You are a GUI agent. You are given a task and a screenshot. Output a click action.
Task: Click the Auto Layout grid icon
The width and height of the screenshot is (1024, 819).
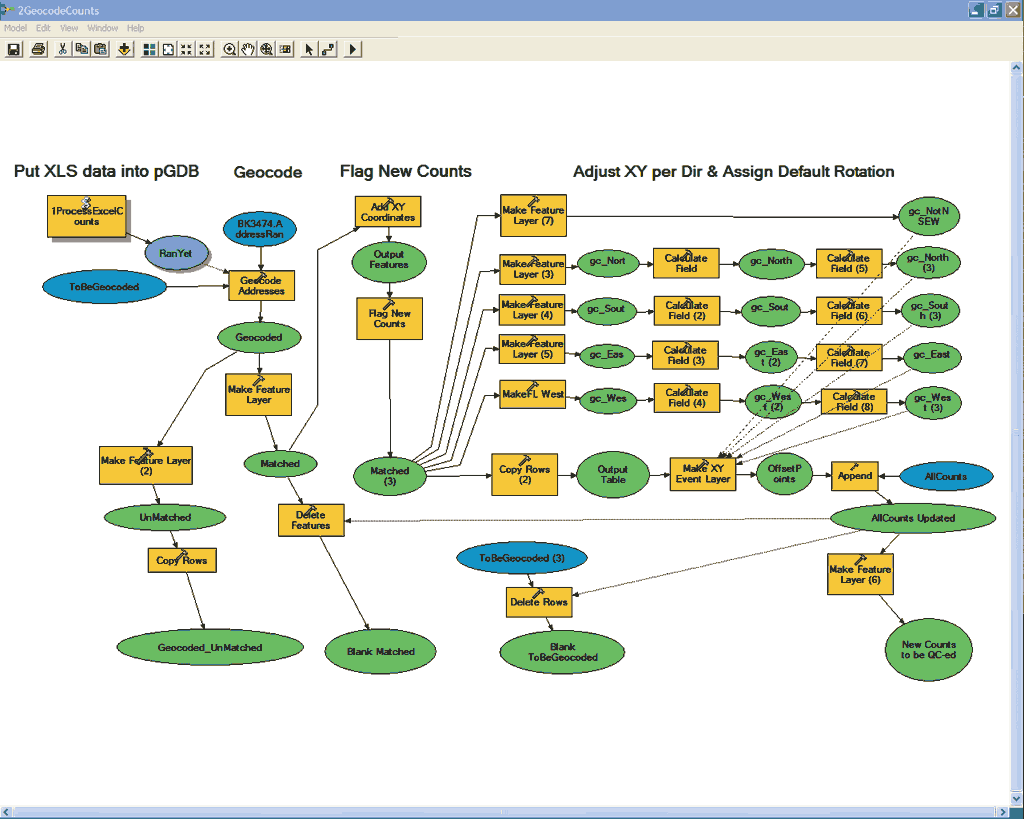(150, 49)
